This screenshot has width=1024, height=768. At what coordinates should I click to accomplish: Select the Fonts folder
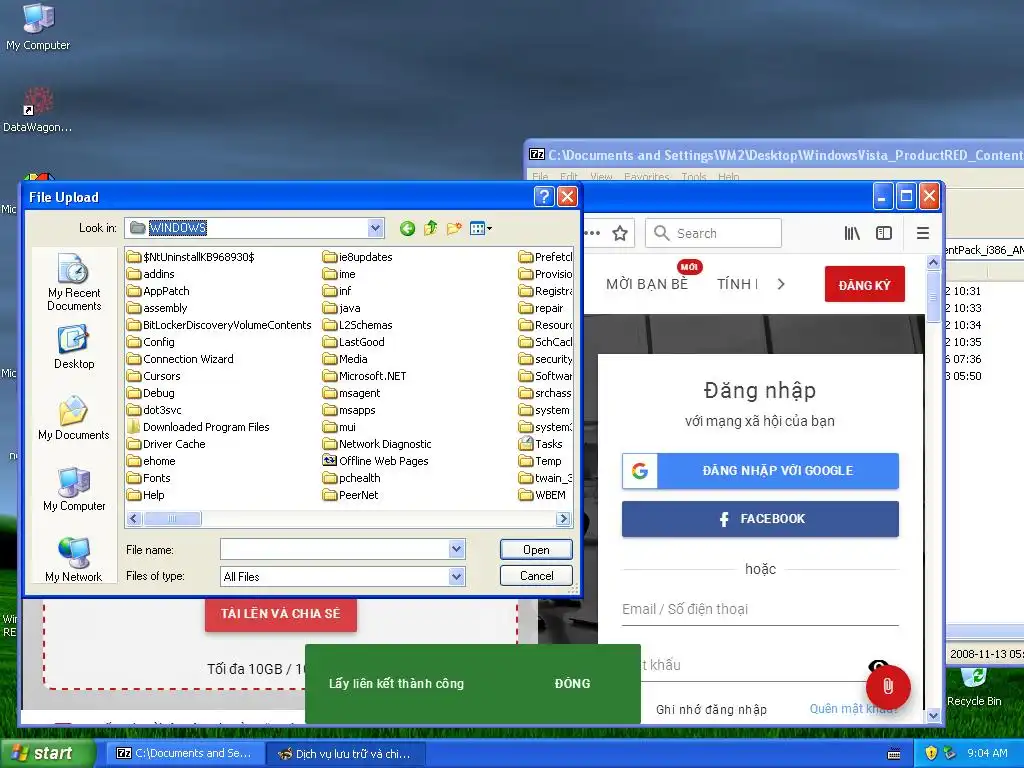click(149, 478)
